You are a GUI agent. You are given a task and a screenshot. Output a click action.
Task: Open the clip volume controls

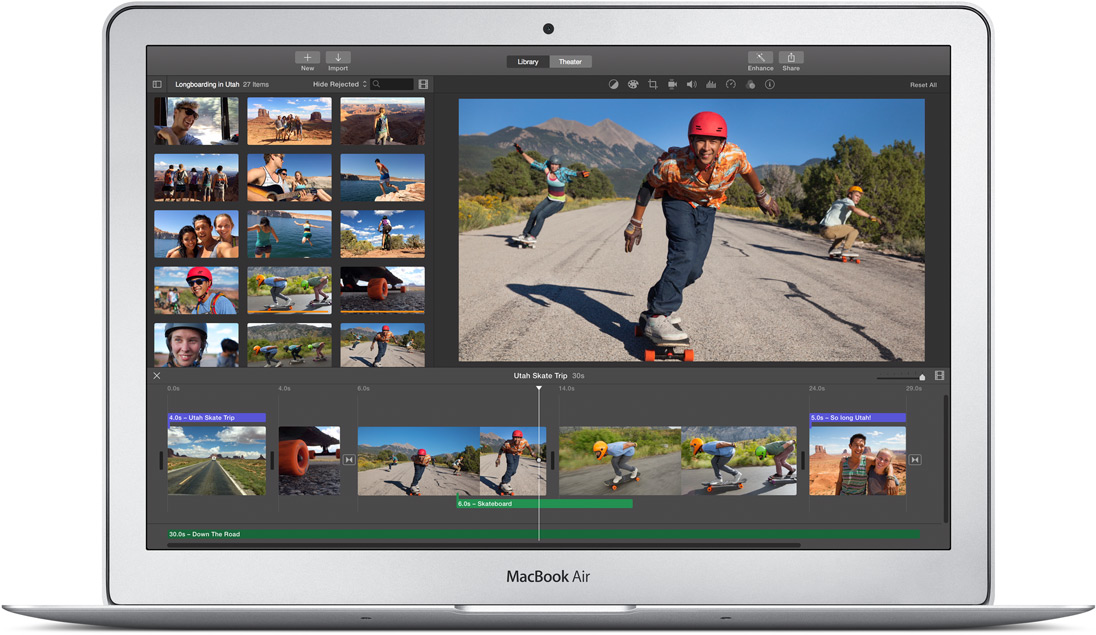pyautogui.click(x=691, y=84)
